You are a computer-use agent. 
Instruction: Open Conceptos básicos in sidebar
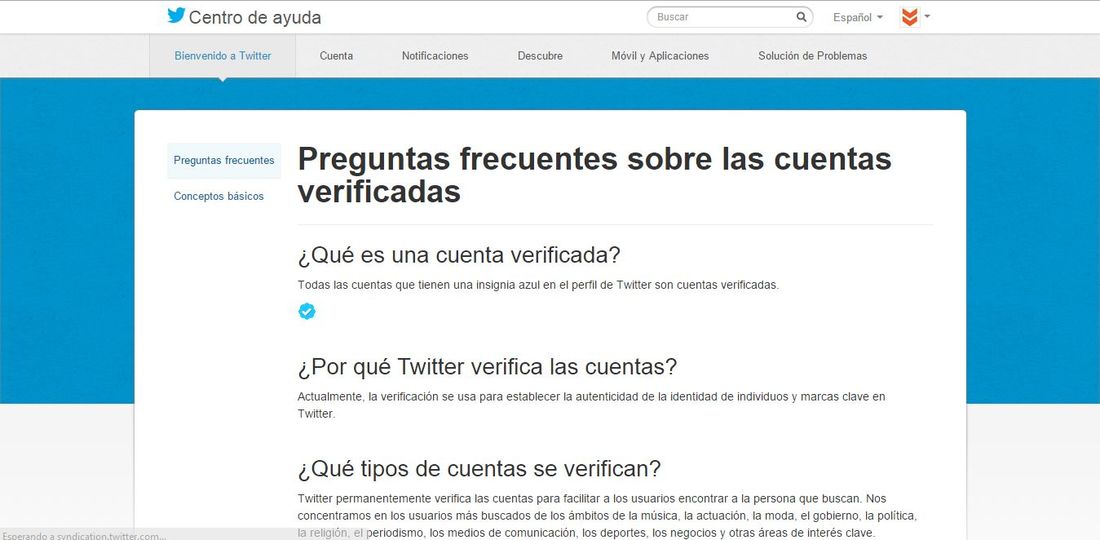coord(219,196)
